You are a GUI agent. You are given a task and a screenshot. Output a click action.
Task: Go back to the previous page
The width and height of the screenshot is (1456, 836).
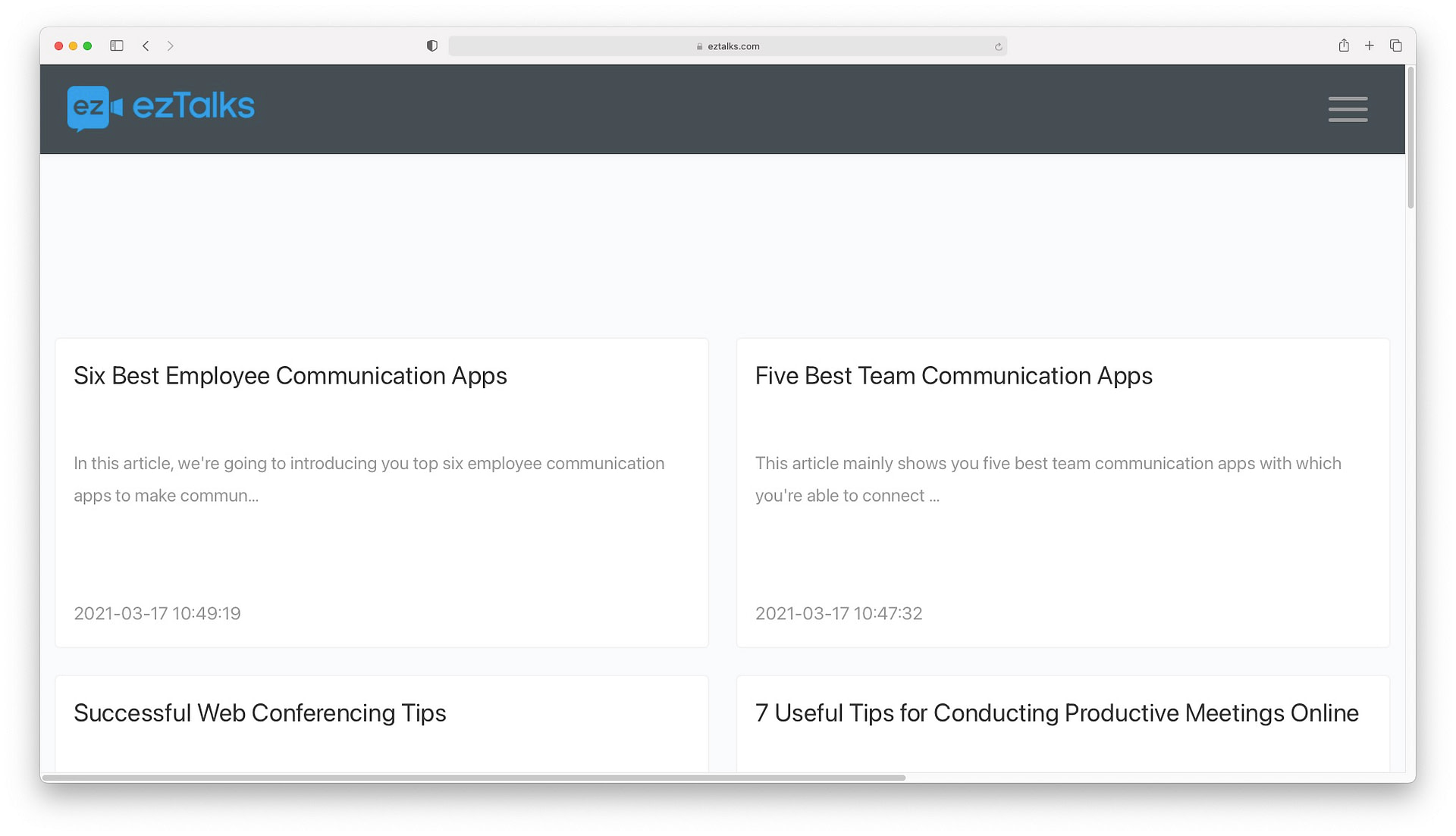pyautogui.click(x=146, y=46)
